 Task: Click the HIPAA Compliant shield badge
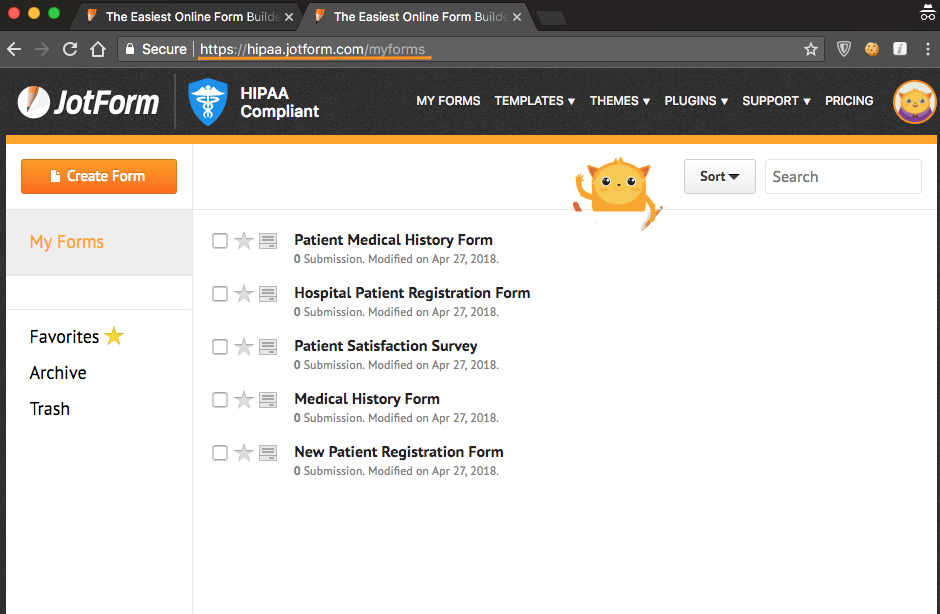coord(208,102)
